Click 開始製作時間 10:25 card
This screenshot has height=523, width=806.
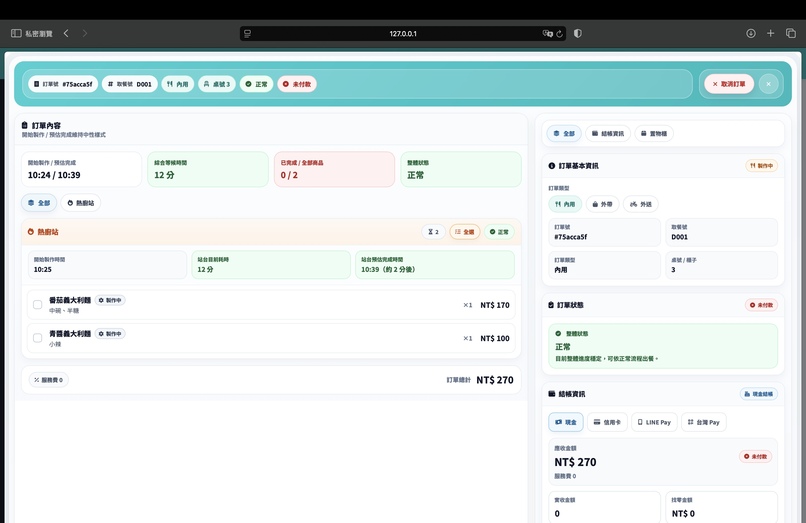tap(107, 265)
